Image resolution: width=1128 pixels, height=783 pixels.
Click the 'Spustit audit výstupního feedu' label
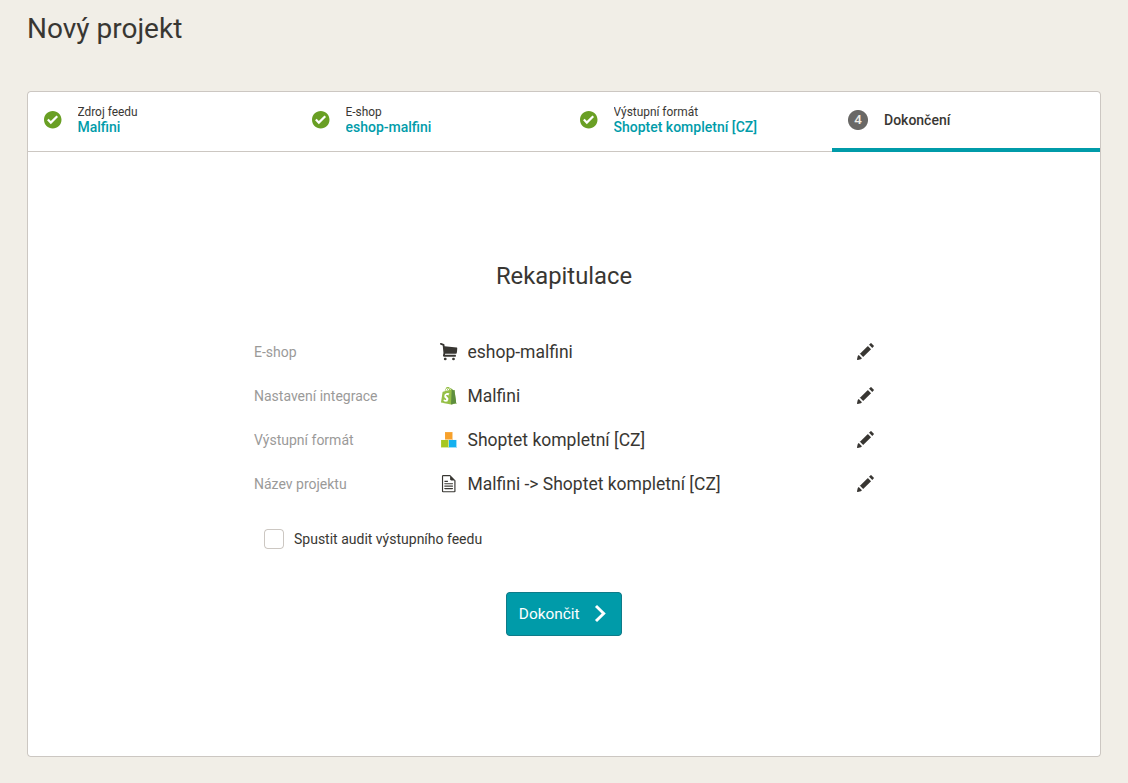pyautogui.click(x=388, y=539)
